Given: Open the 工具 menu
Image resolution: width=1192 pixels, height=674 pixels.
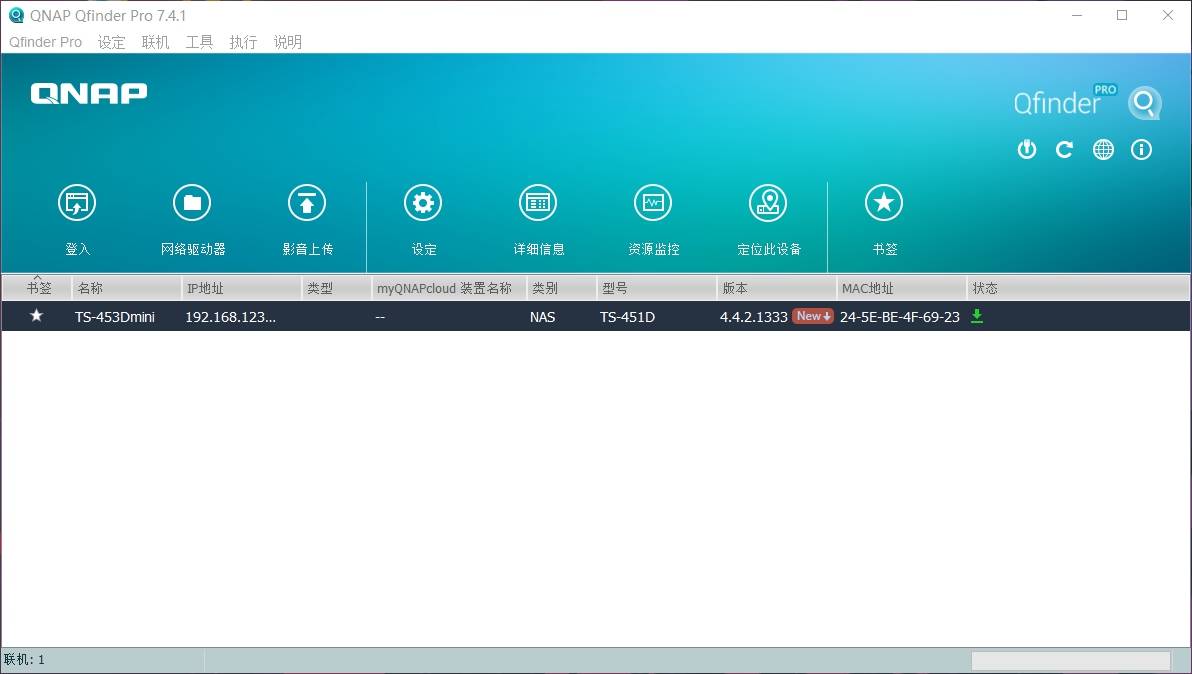Looking at the screenshot, I should pos(199,42).
